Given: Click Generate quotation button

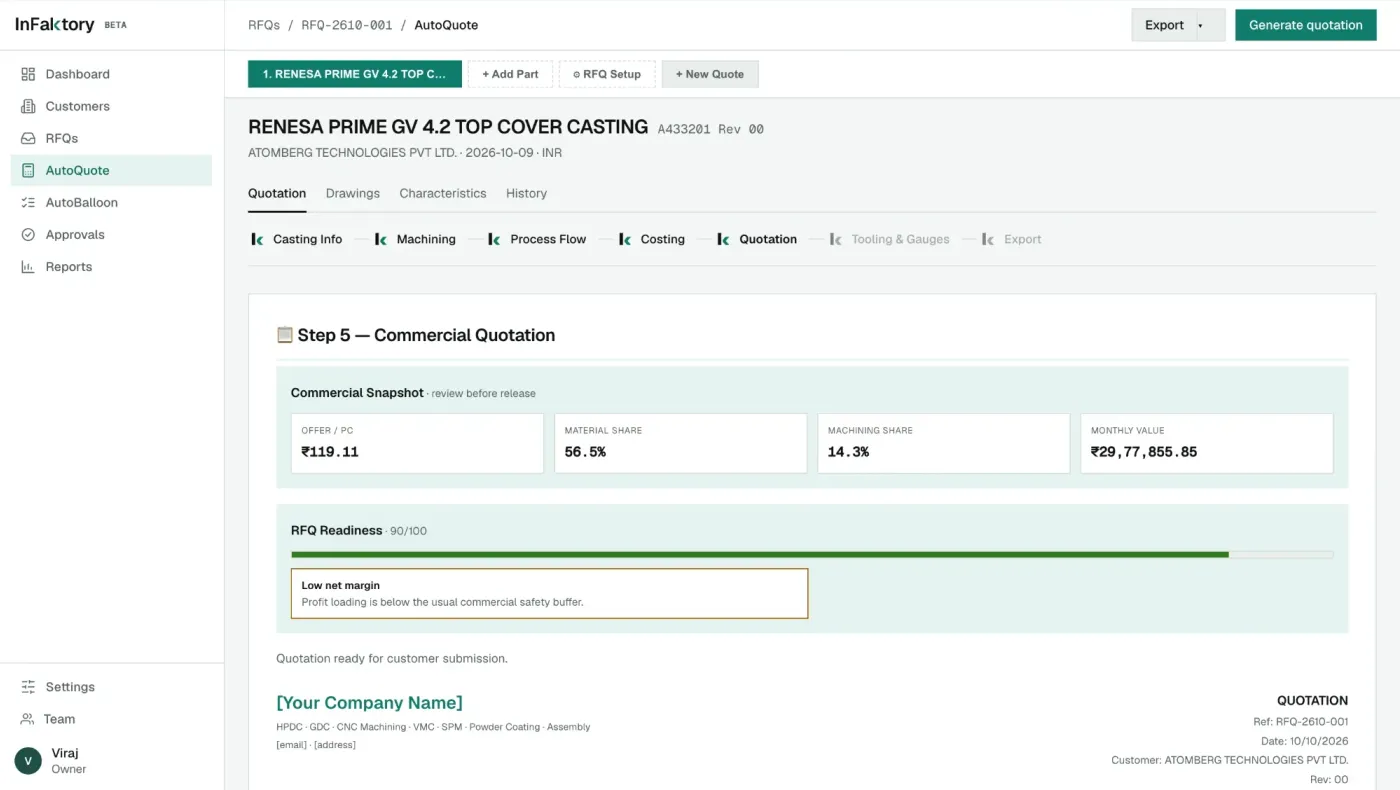Looking at the screenshot, I should [1306, 25].
